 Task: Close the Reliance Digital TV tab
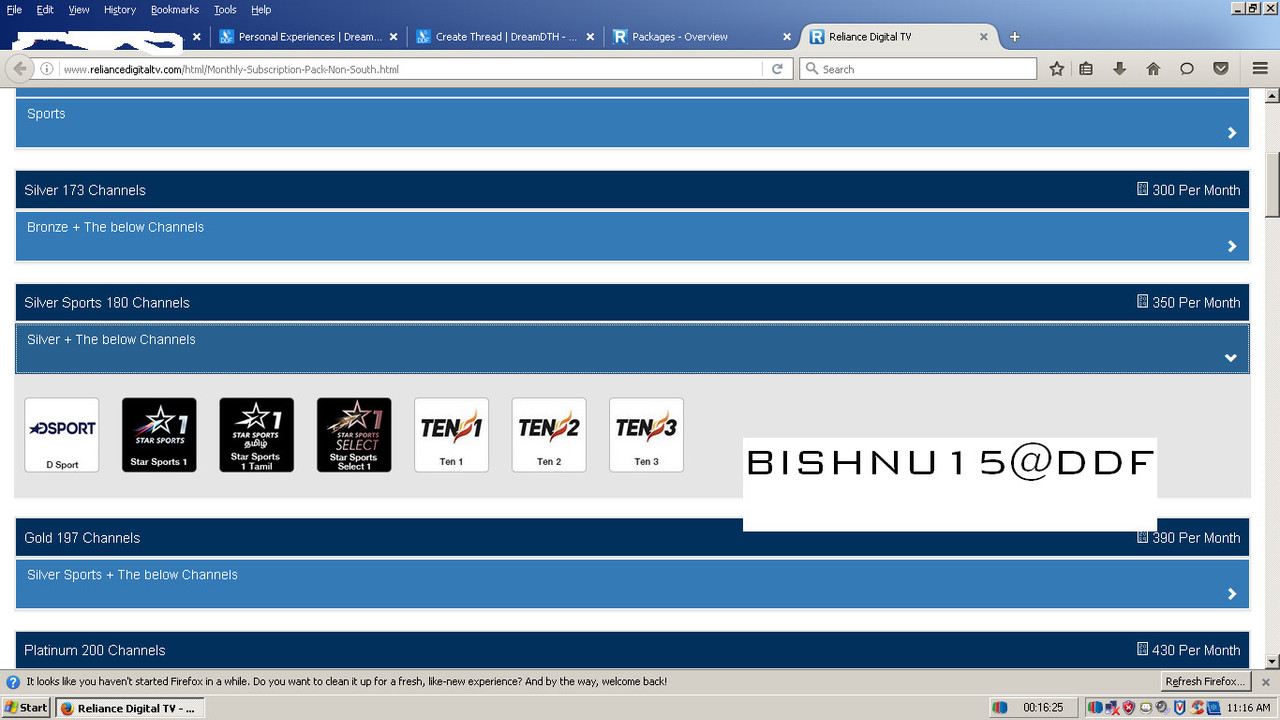[983, 37]
